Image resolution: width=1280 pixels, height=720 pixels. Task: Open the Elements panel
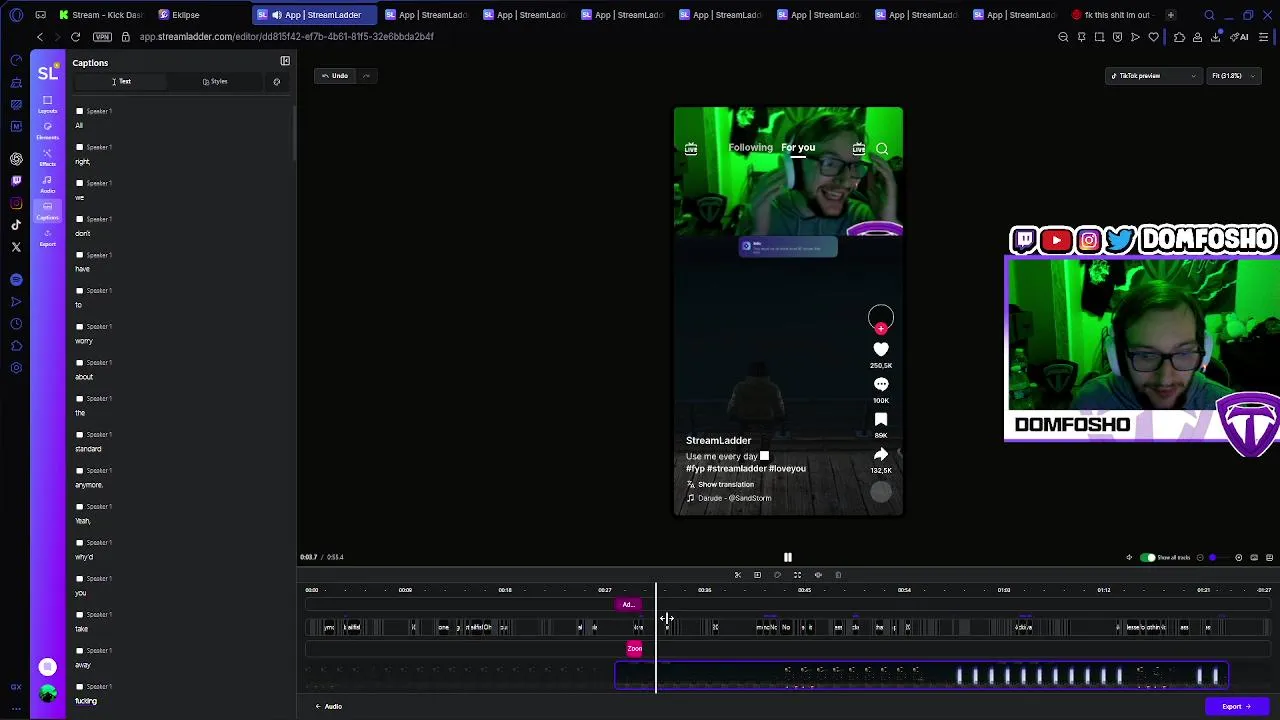(x=47, y=130)
